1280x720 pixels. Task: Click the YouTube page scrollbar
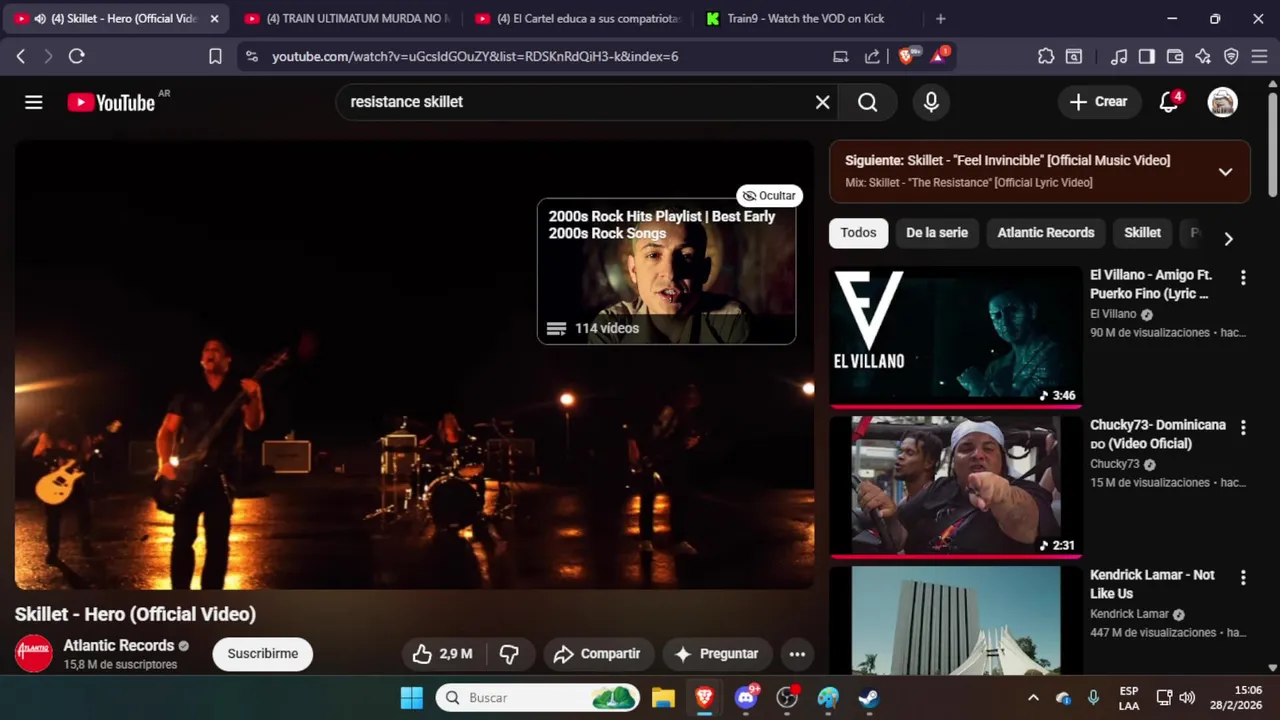coord(1272,145)
